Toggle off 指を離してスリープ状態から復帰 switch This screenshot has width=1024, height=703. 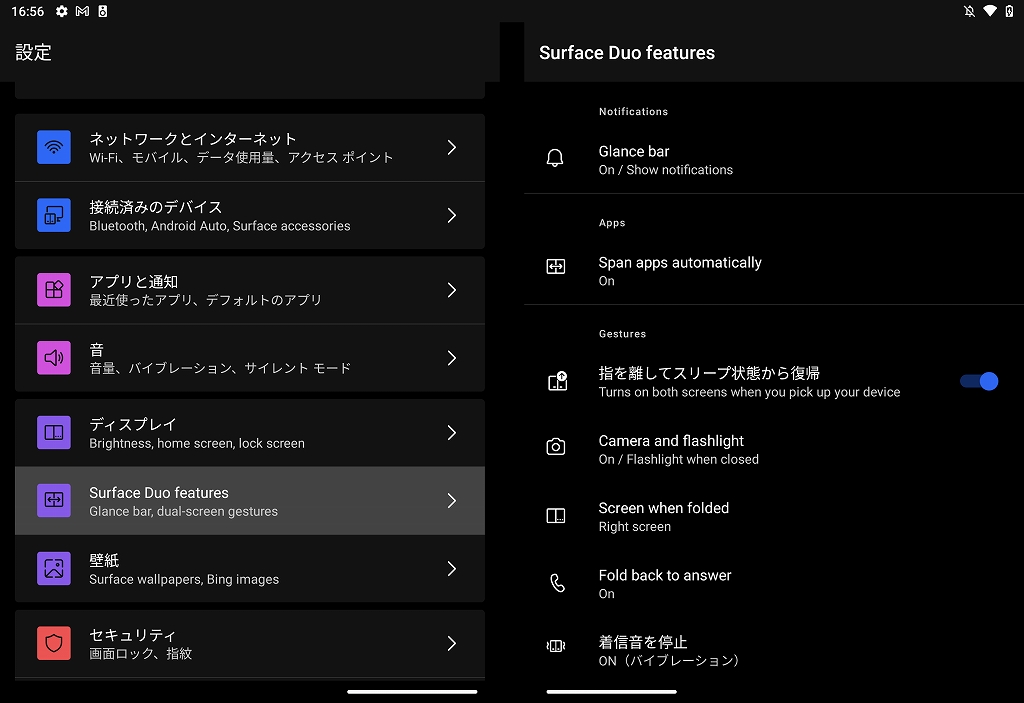[979, 382]
